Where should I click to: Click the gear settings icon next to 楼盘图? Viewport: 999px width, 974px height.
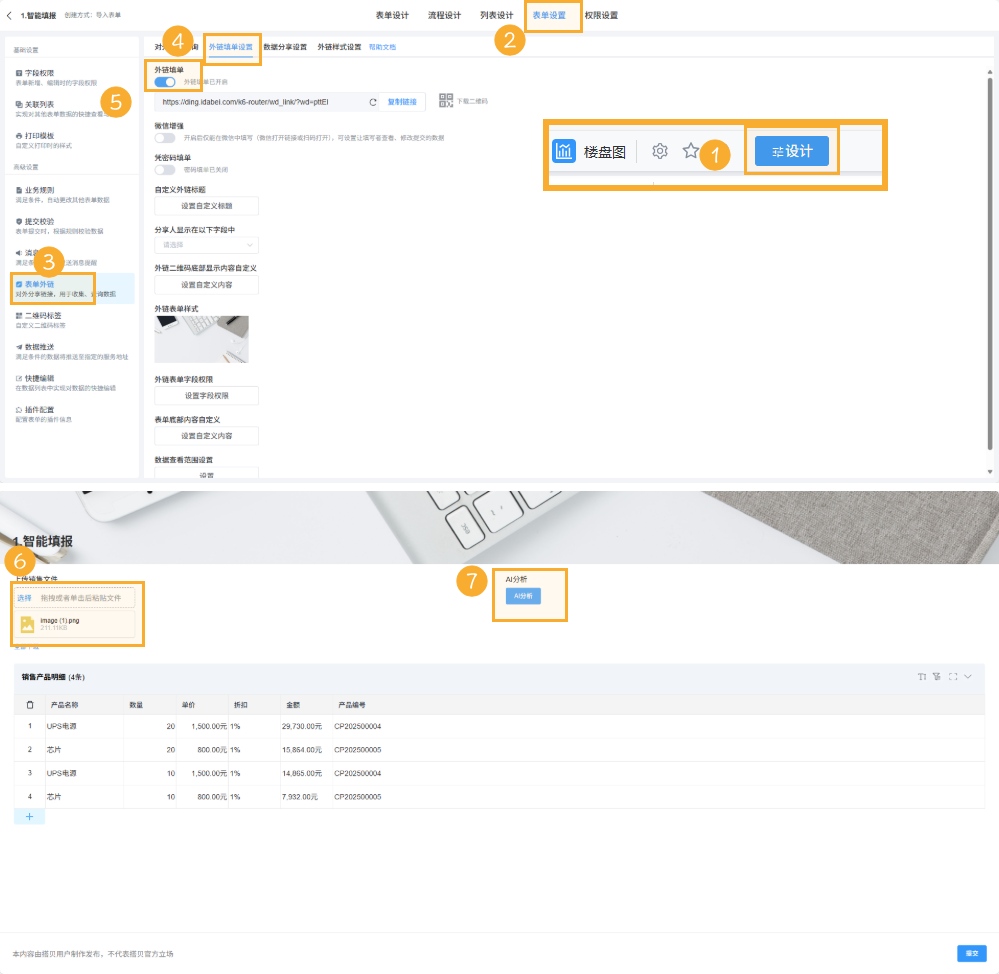coord(660,151)
